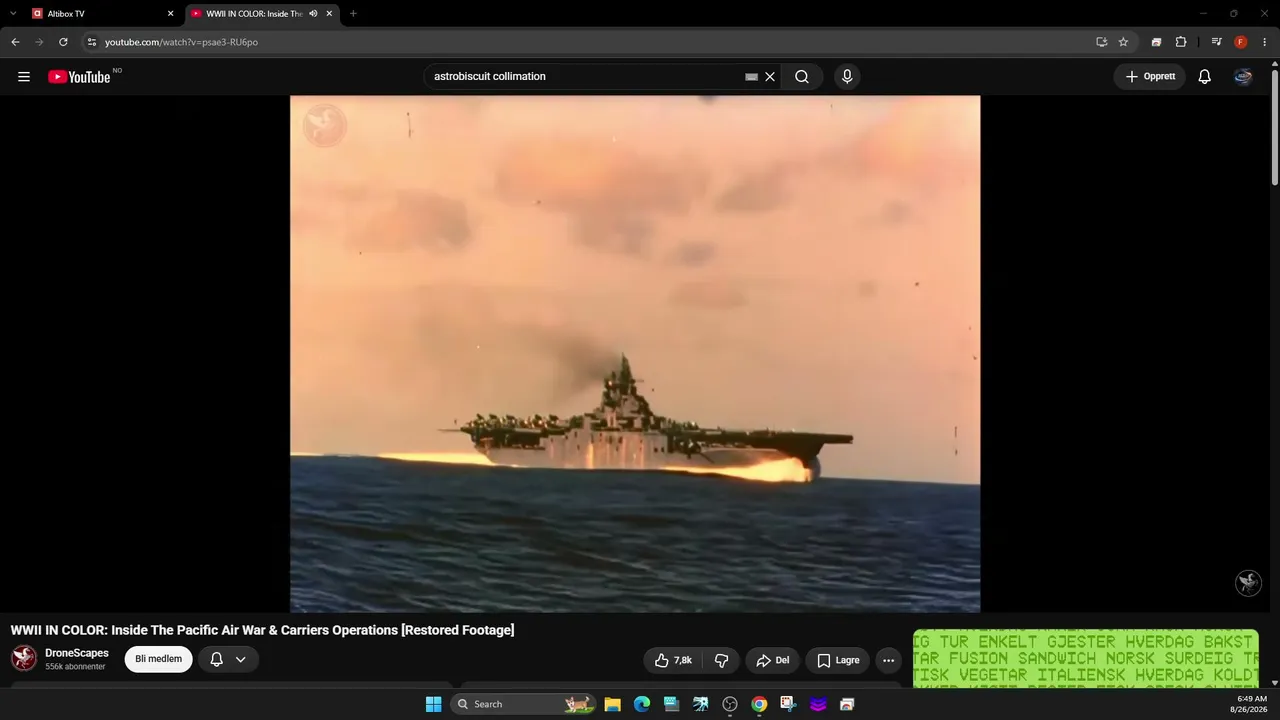Click the DroneScapes watermark in player
Screen dimensions: 1280x720
1248,583
